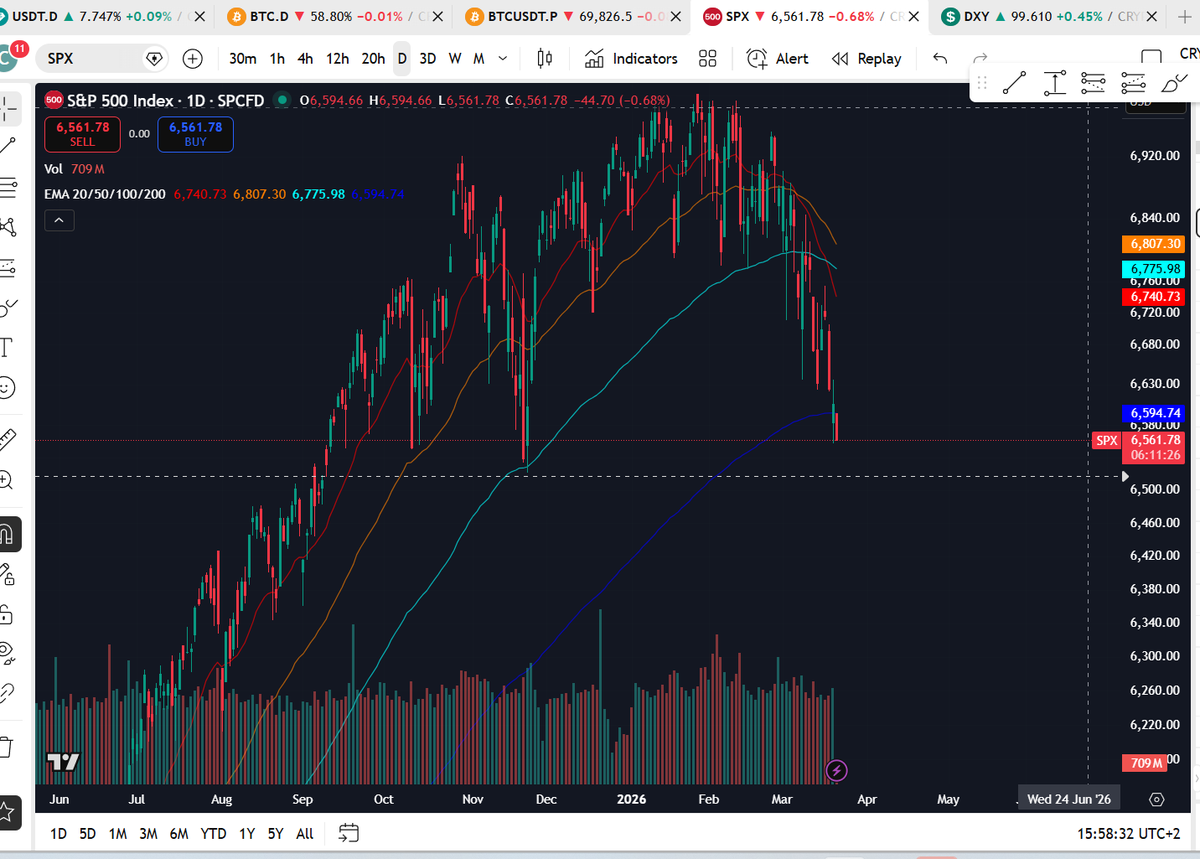Set chart range to 6M
Viewport: 1200px width, 859px height.
tap(179, 833)
